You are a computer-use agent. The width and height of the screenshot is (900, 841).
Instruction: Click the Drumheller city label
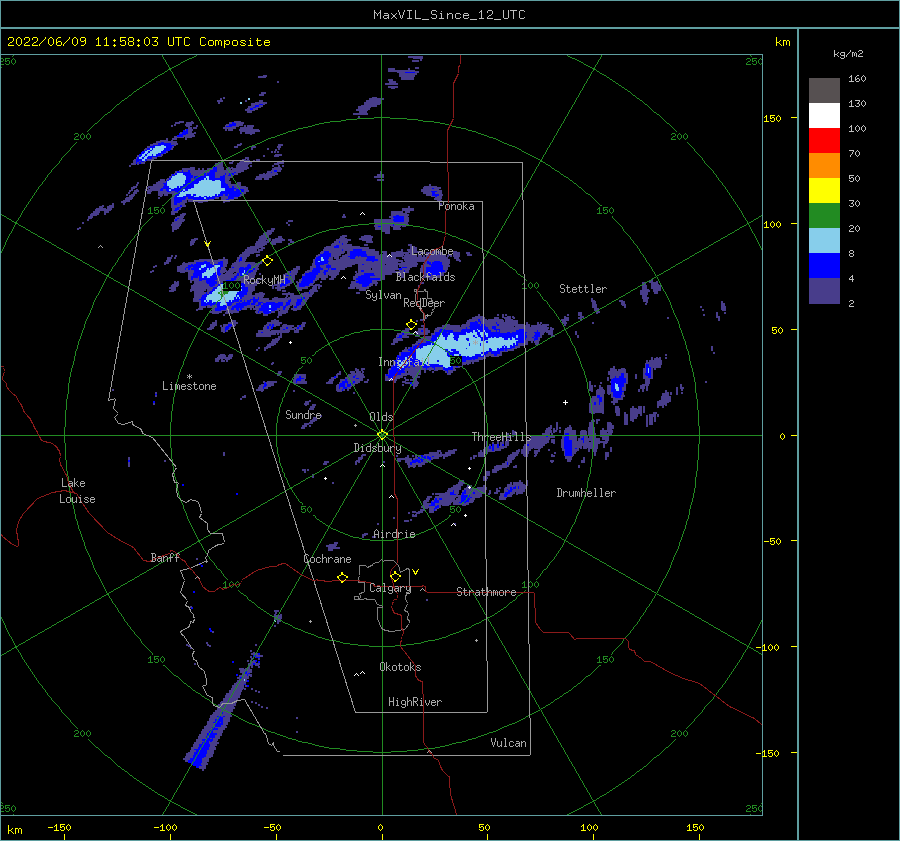tap(586, 493)
